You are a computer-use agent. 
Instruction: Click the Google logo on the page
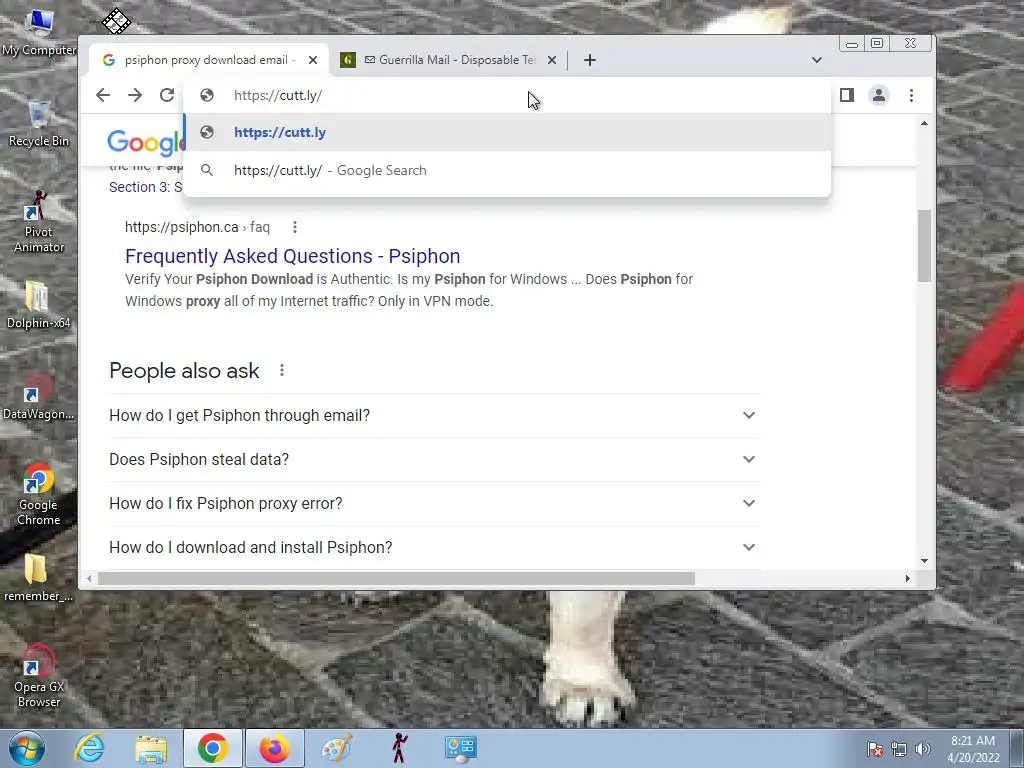pyautogui.click(x=146, y=143)
